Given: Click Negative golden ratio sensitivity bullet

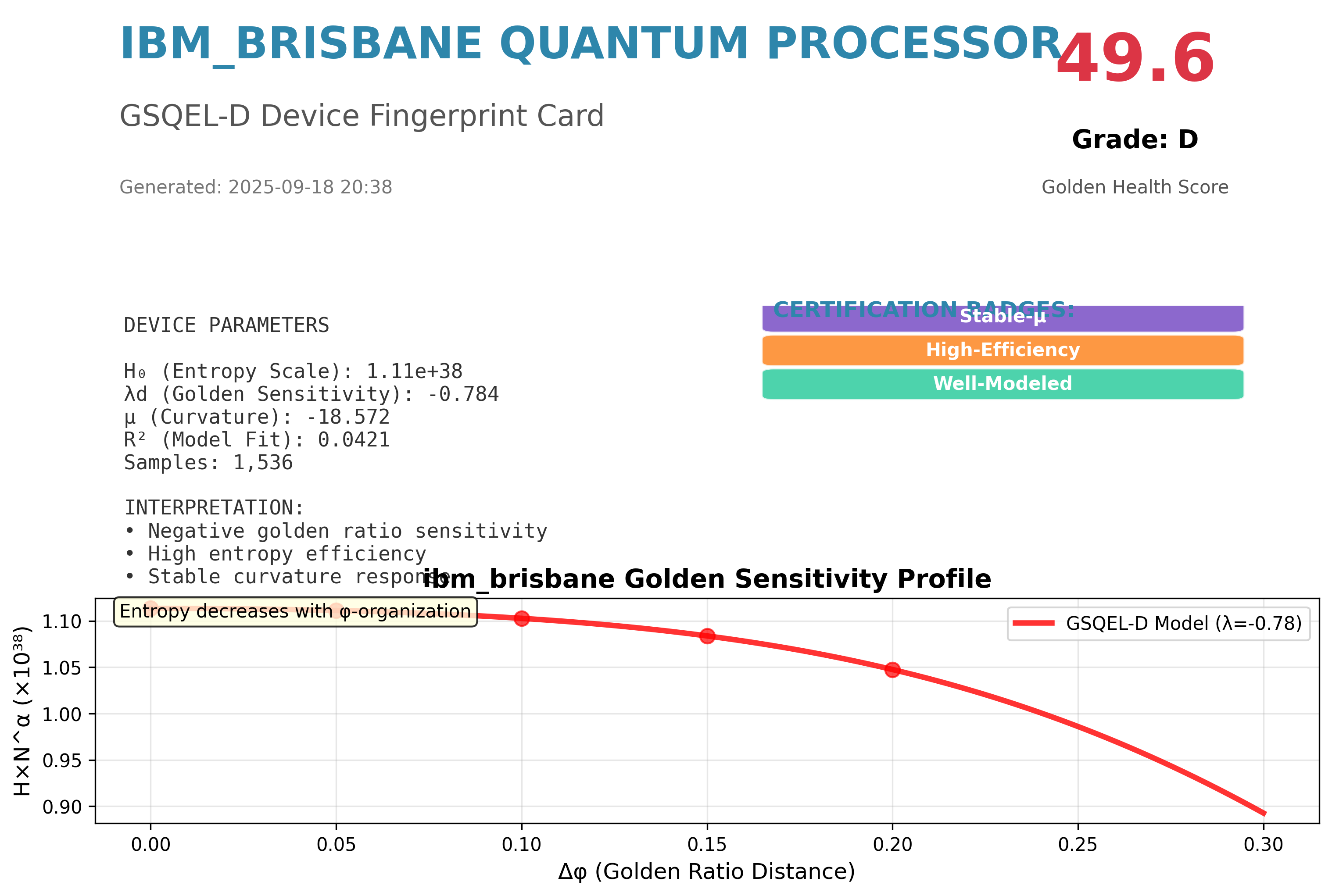Looking at the screenshot, I should 336,532.
